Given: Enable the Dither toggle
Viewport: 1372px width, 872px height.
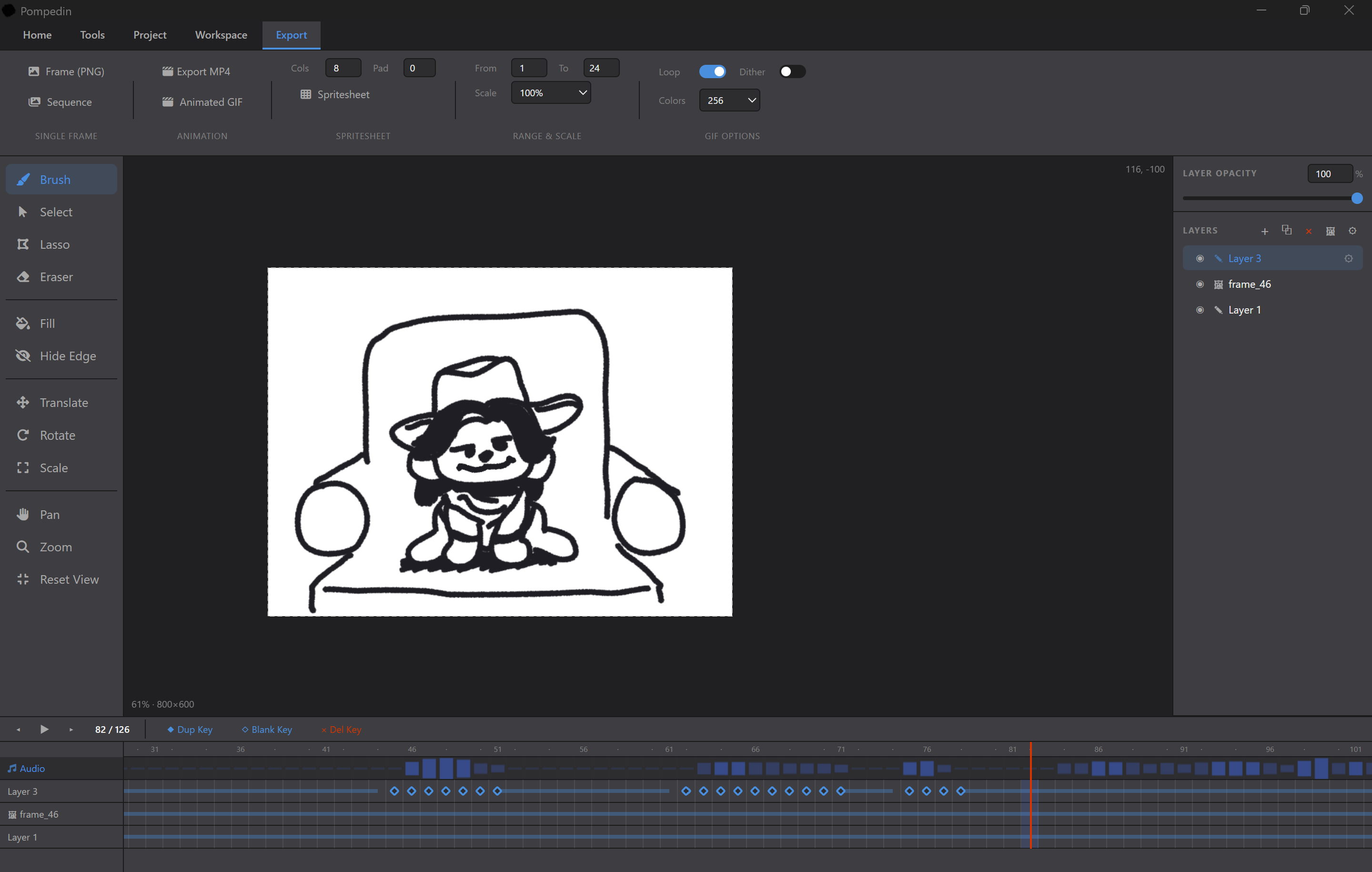Looking at the screenshot, I should [x=792, y=72].
